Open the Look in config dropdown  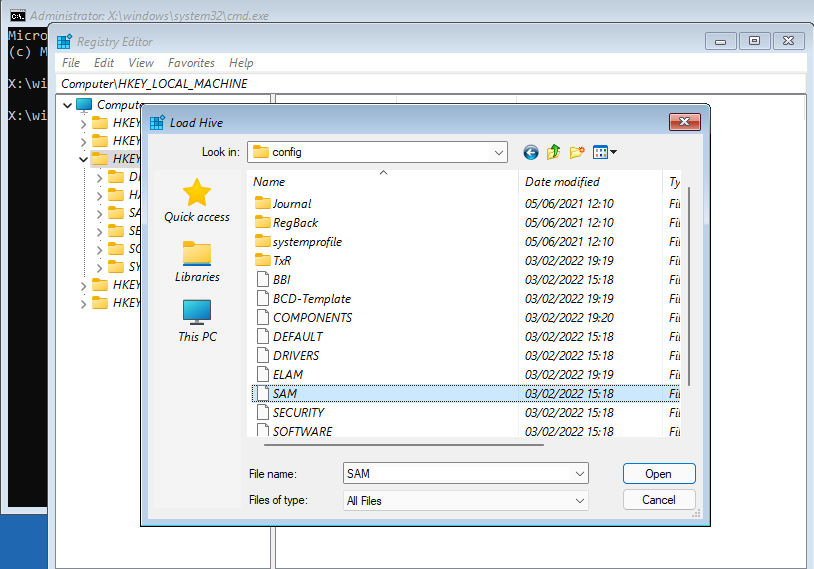click(x=498, y=152)
